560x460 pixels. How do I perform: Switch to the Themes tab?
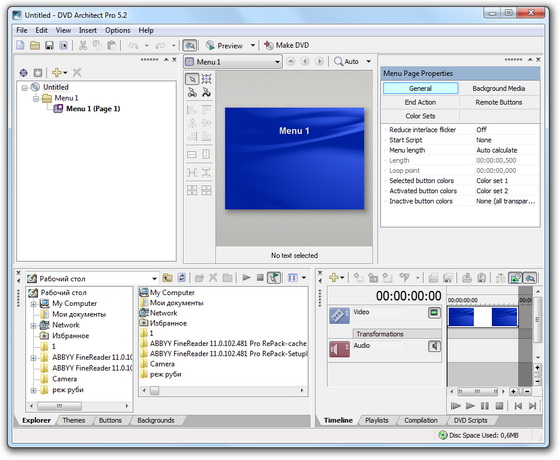pos(74,420)
